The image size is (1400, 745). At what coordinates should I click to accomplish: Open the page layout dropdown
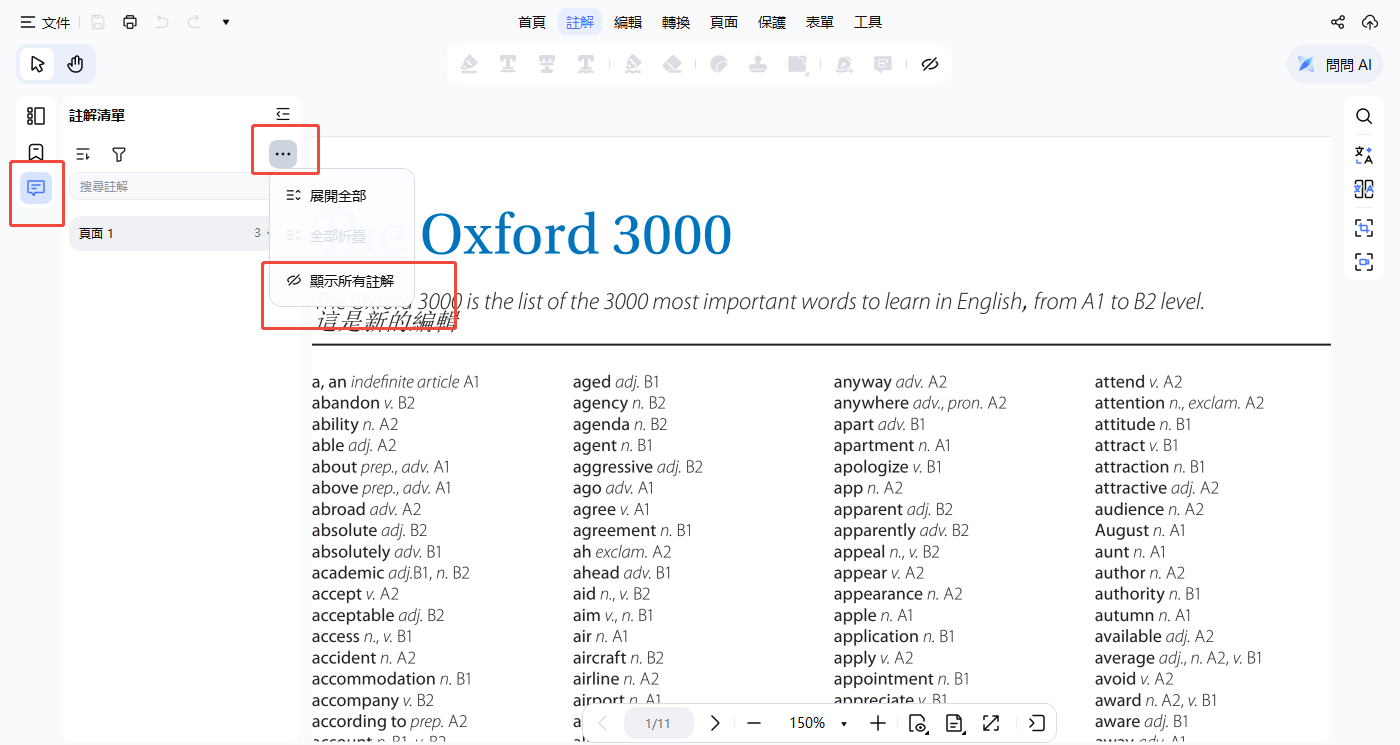955,723
